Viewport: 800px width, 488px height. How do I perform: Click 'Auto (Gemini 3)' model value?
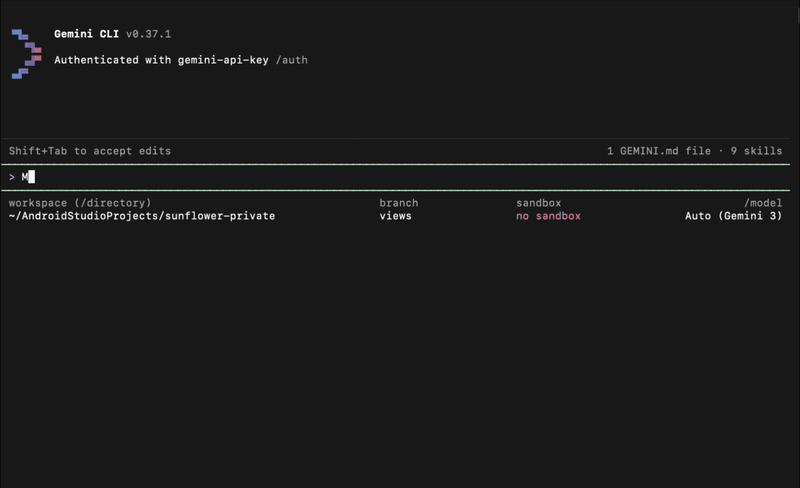click(733, 216)
